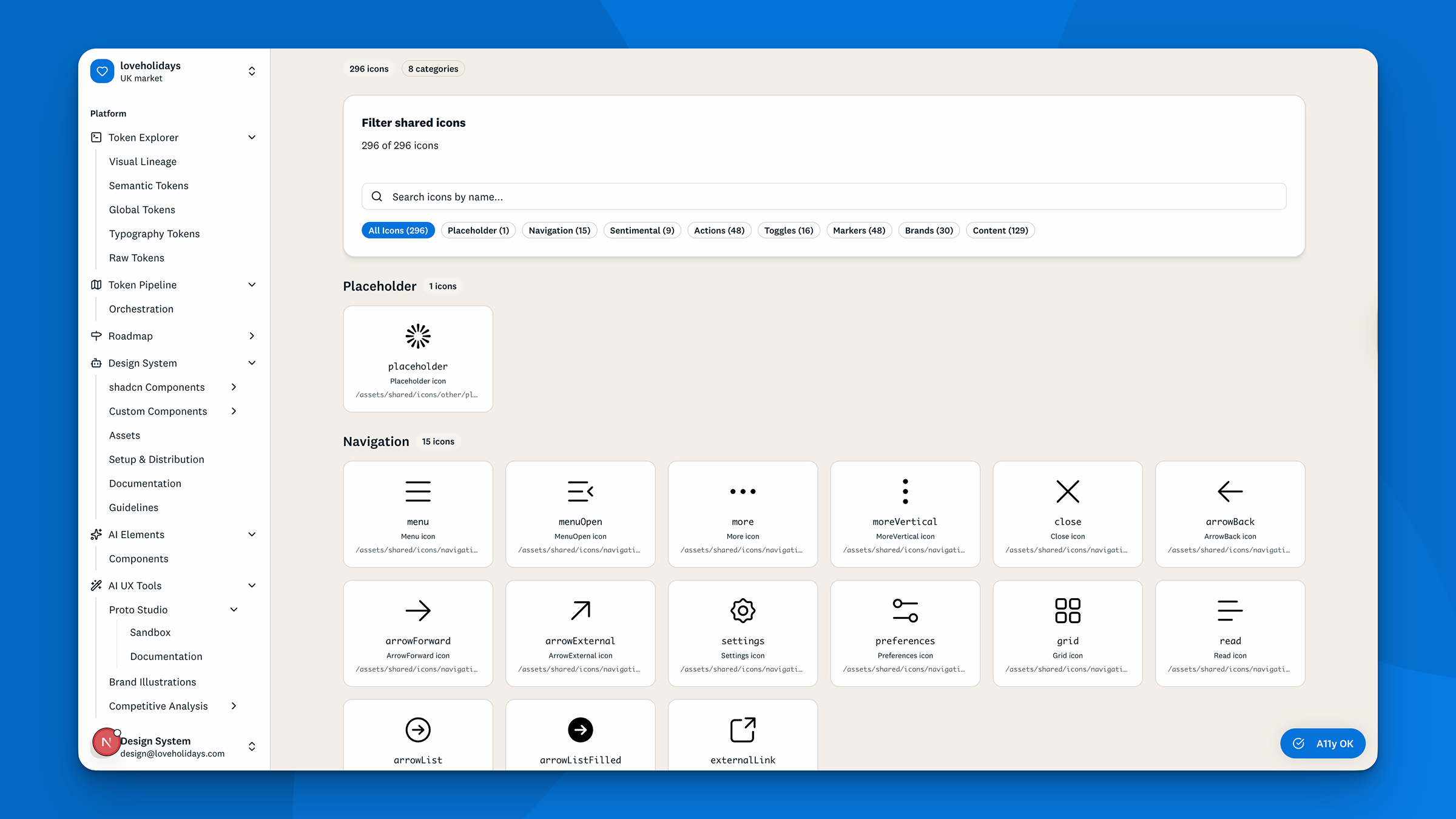Click the moreVertical dots icon card
1456x819 pixels.
(905, 514)
